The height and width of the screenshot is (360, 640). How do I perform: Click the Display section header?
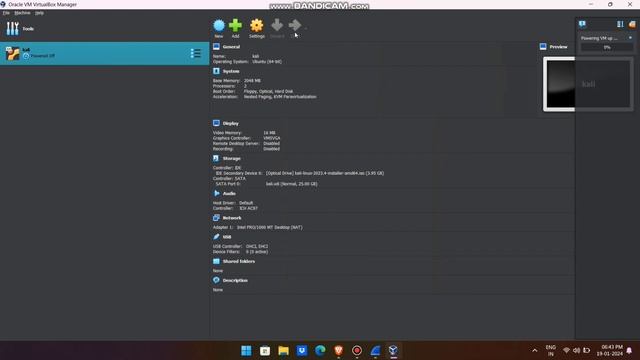(231, 123)
